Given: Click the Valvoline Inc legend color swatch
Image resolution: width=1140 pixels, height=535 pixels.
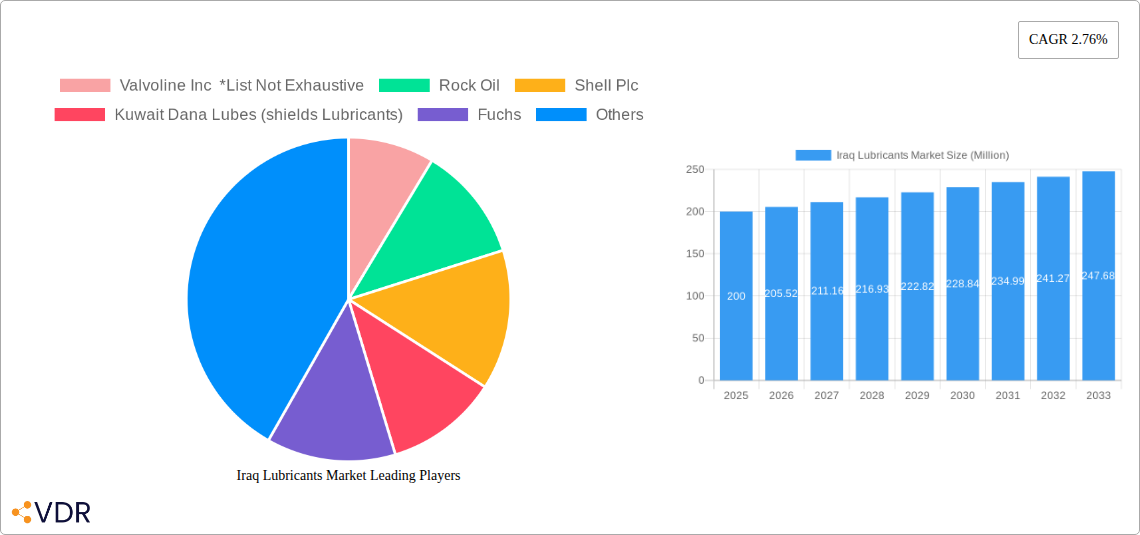Looking at the screenshot, I should 85,85.
